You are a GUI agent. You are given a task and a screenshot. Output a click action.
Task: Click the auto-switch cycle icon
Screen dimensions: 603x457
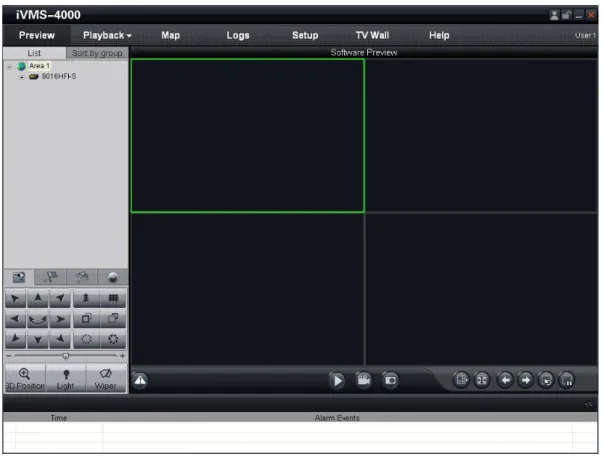tap(546, 380)
